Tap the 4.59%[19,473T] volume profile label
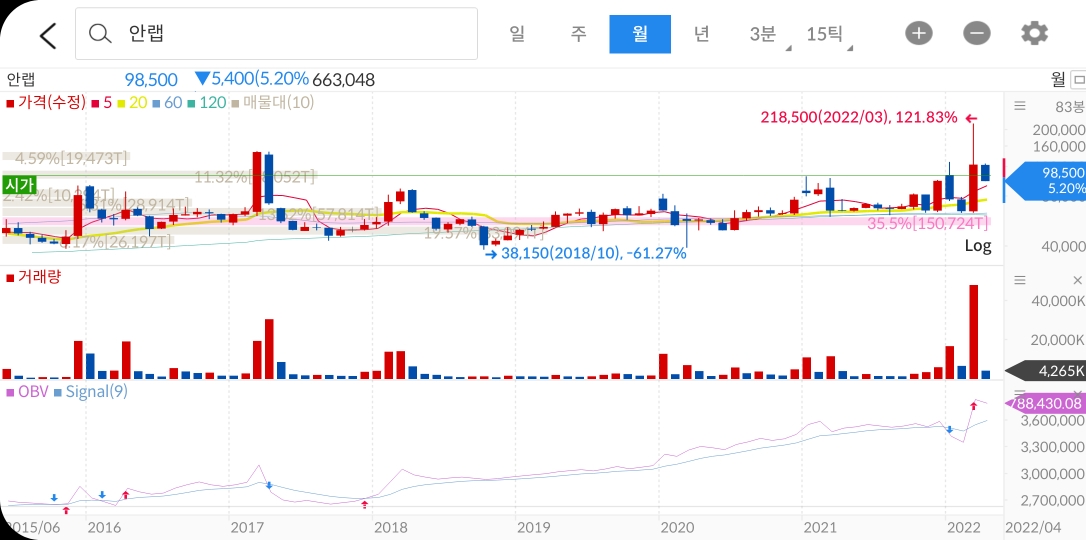 [71, 159]
